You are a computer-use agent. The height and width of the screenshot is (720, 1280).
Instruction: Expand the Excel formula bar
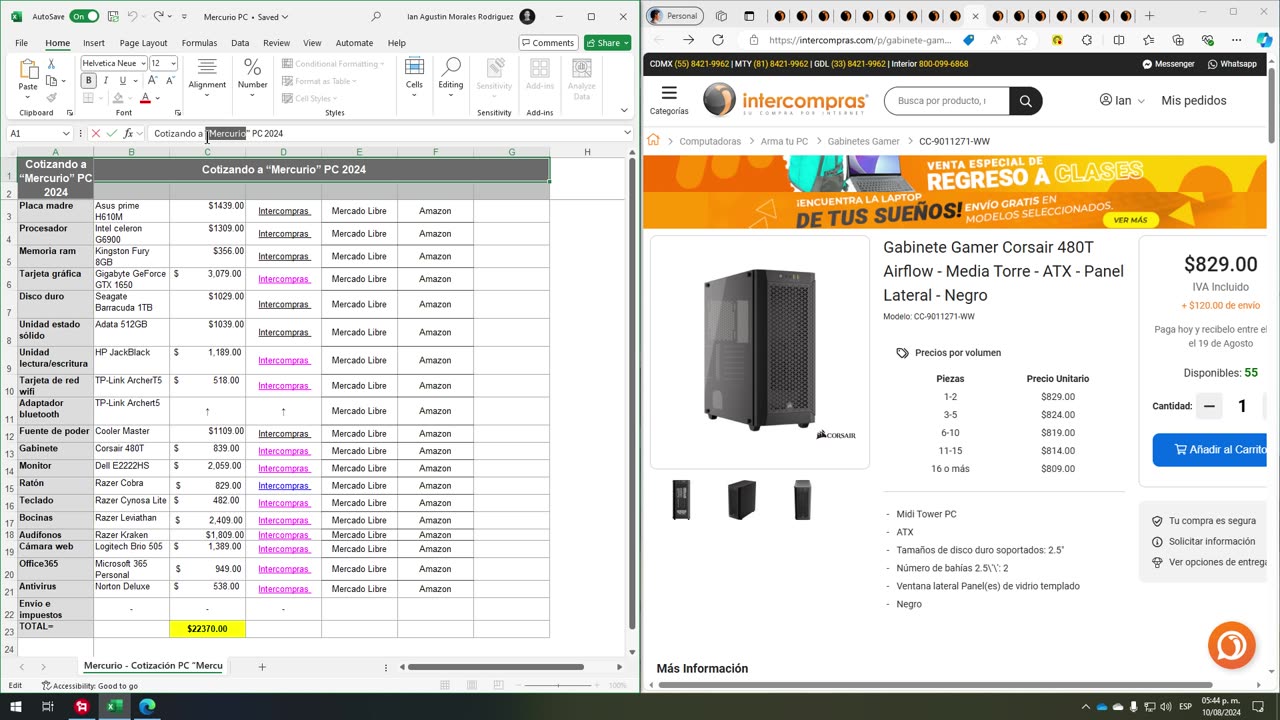(627, 133)
